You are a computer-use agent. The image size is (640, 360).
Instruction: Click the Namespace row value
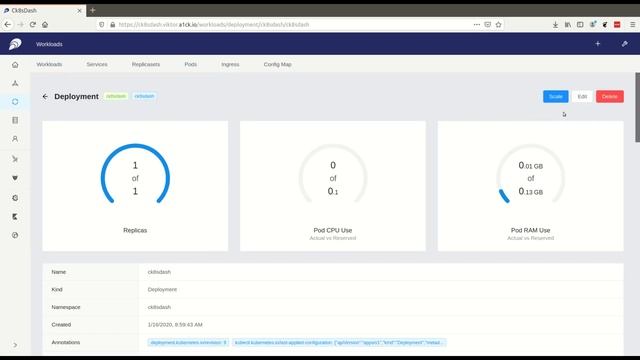click(x=159, y=307)
